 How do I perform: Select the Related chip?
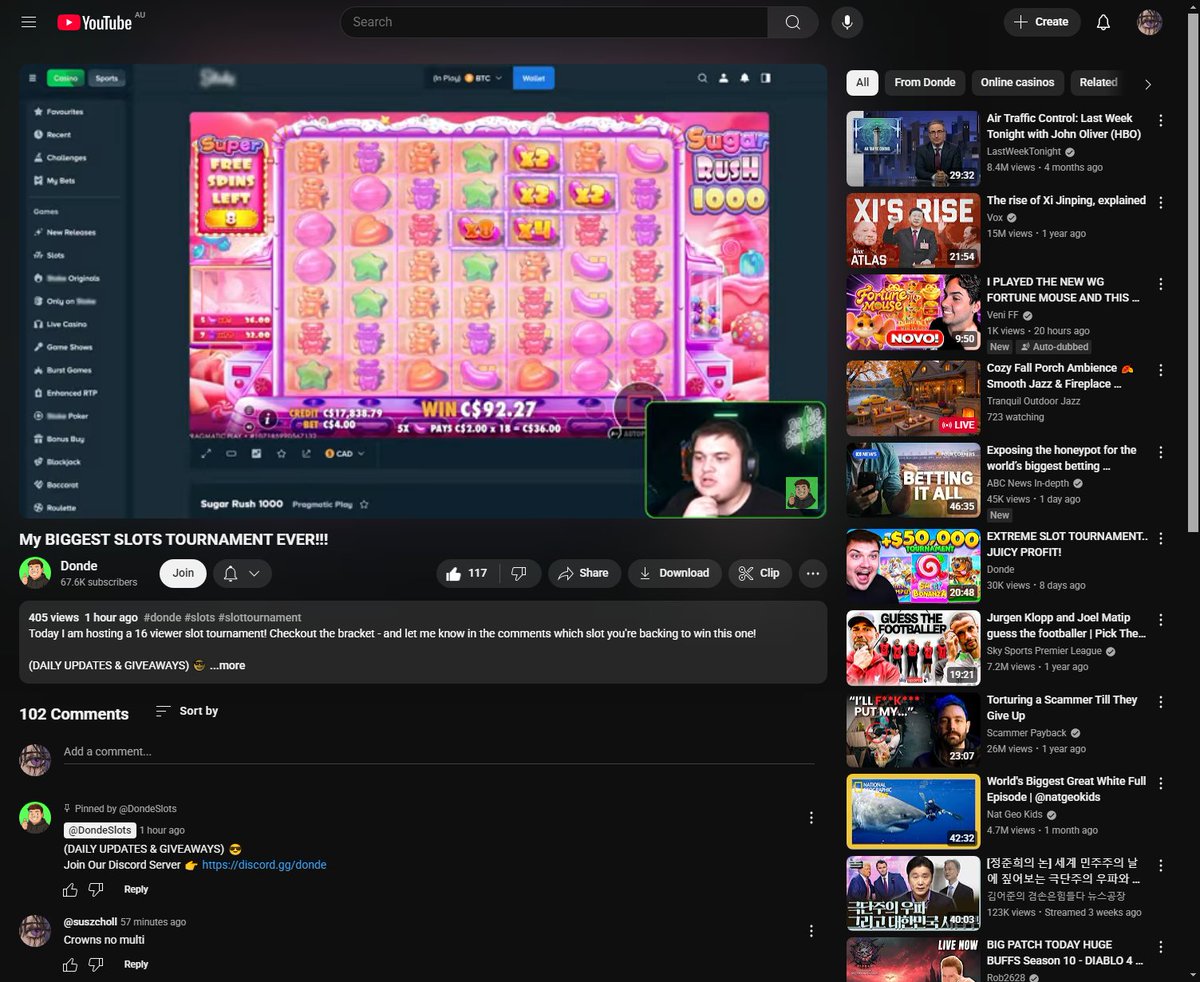[1098, 83]
